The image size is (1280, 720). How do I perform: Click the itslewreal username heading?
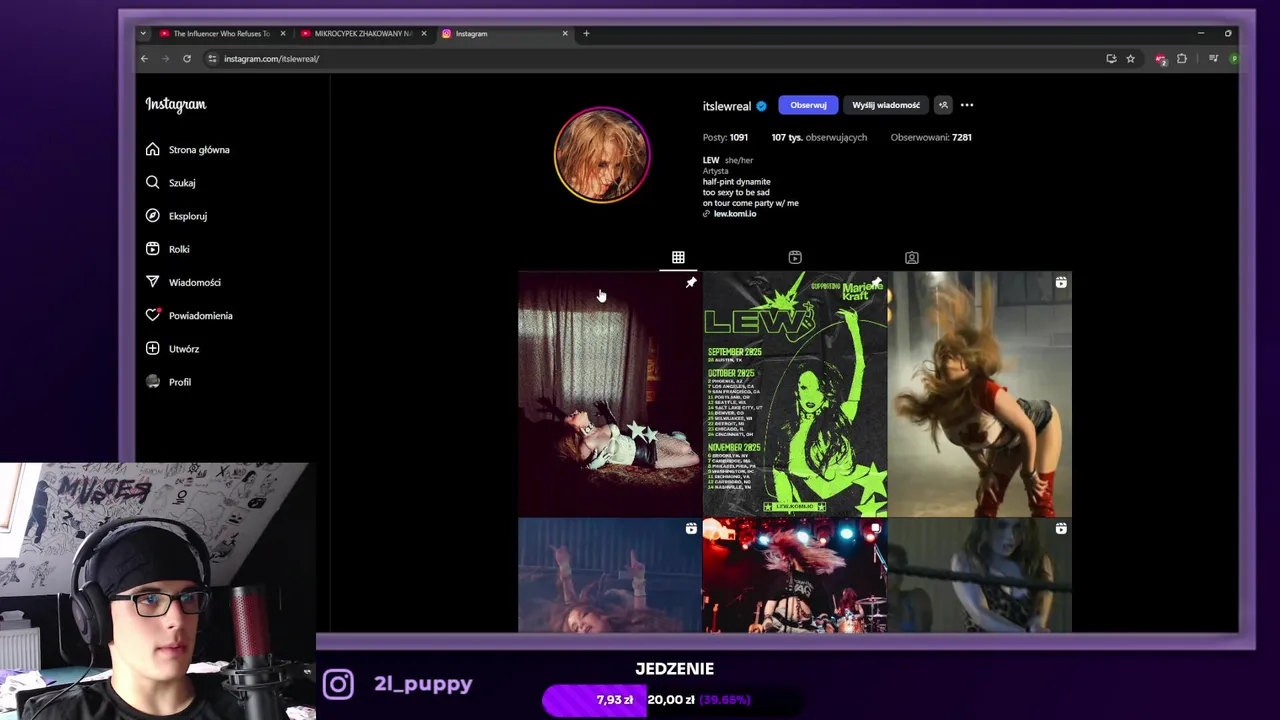point(727,106)
